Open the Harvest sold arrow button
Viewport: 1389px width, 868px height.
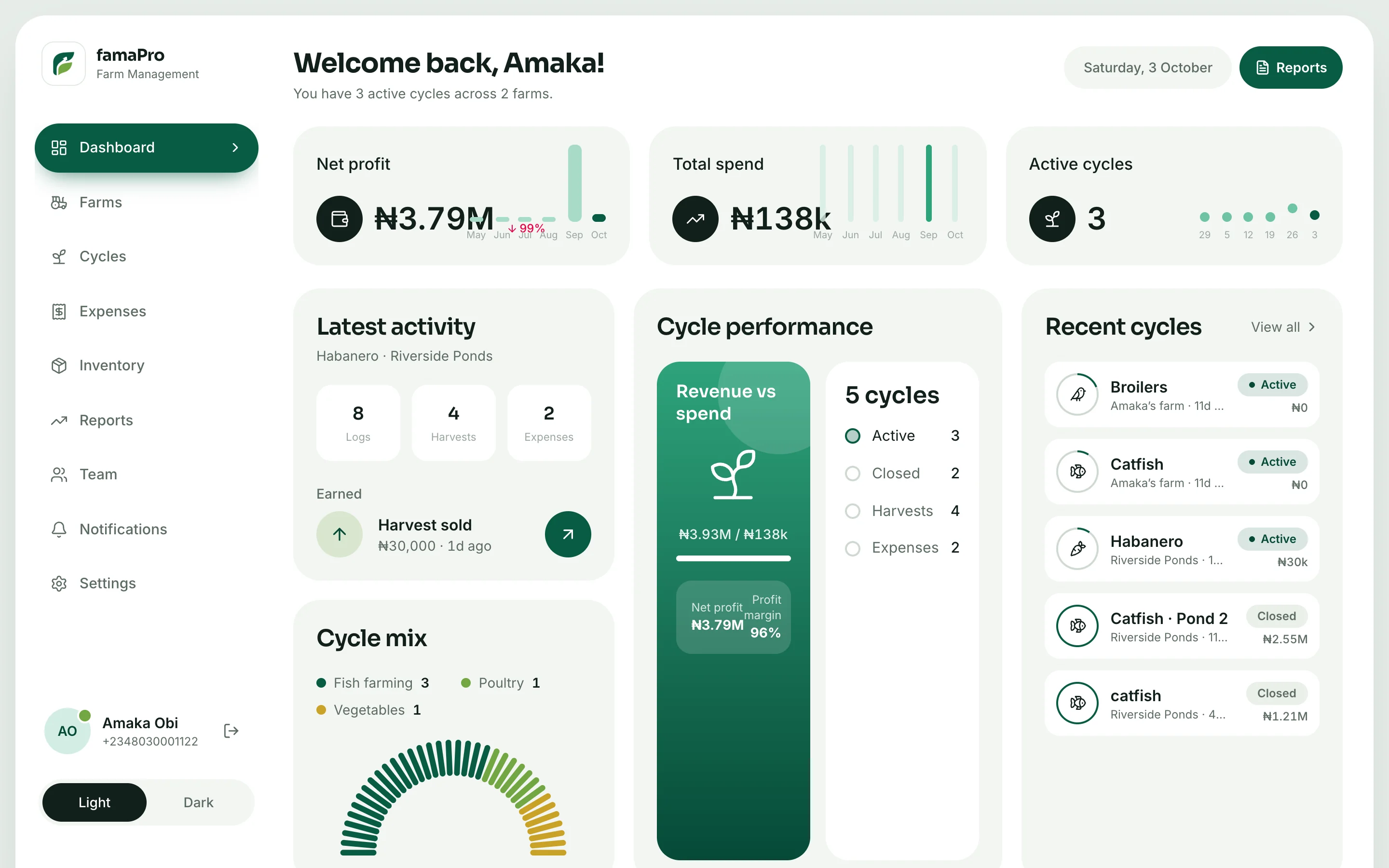click(x=568, y=534)
